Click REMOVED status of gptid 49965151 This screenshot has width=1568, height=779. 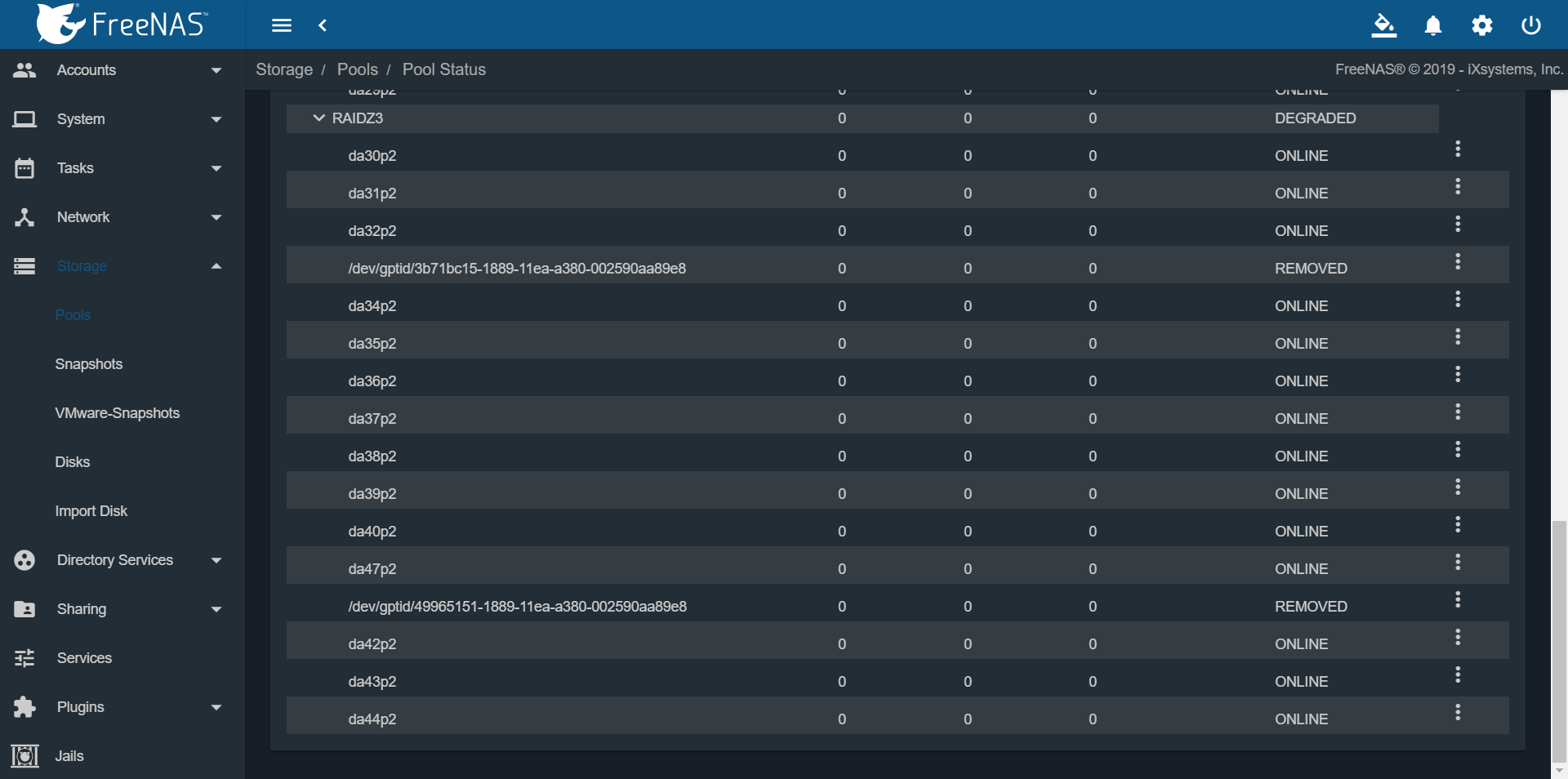1312,607
